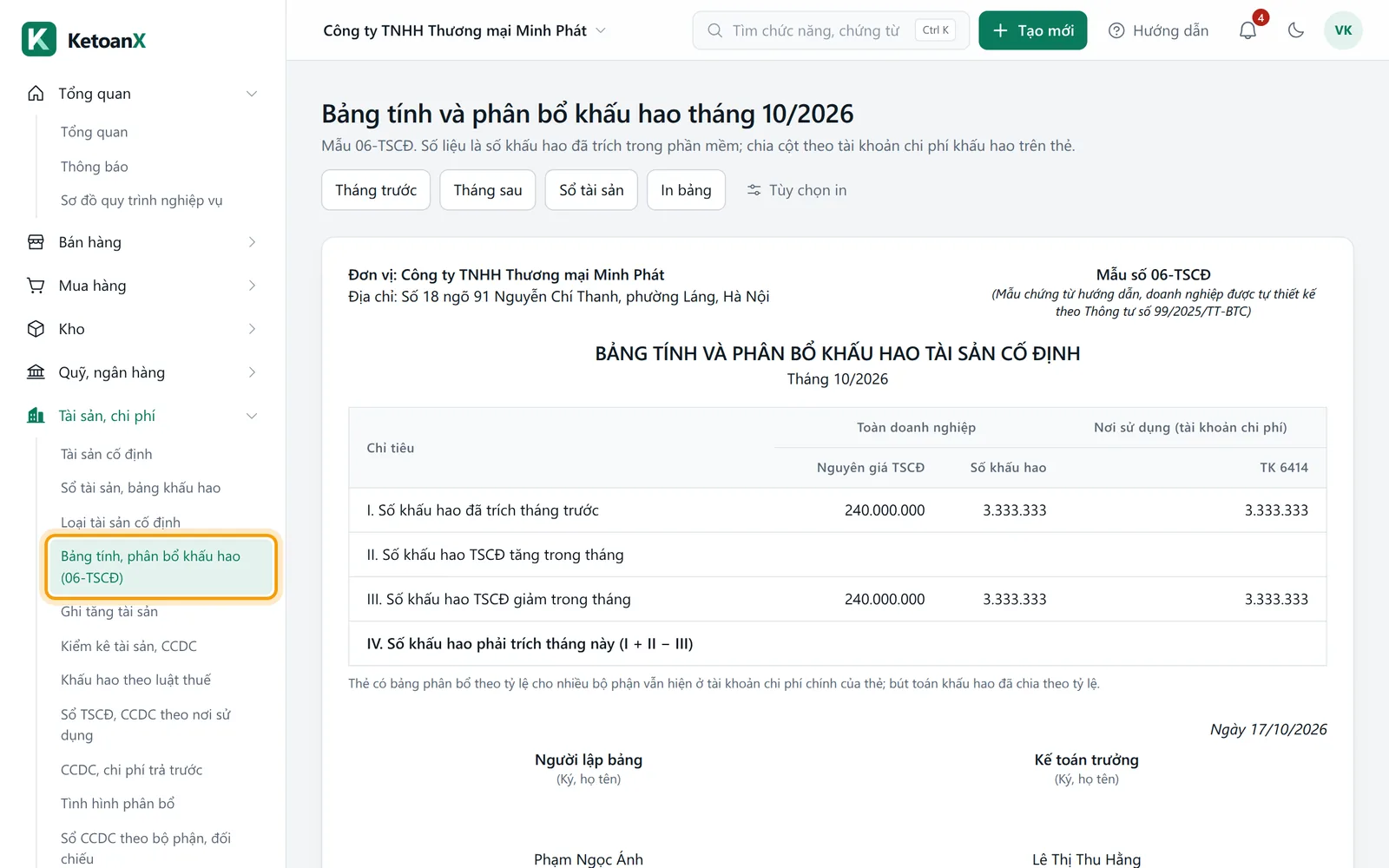Open Kho box icon
The height and width of the screenshot is (868, 1389).
36,329
